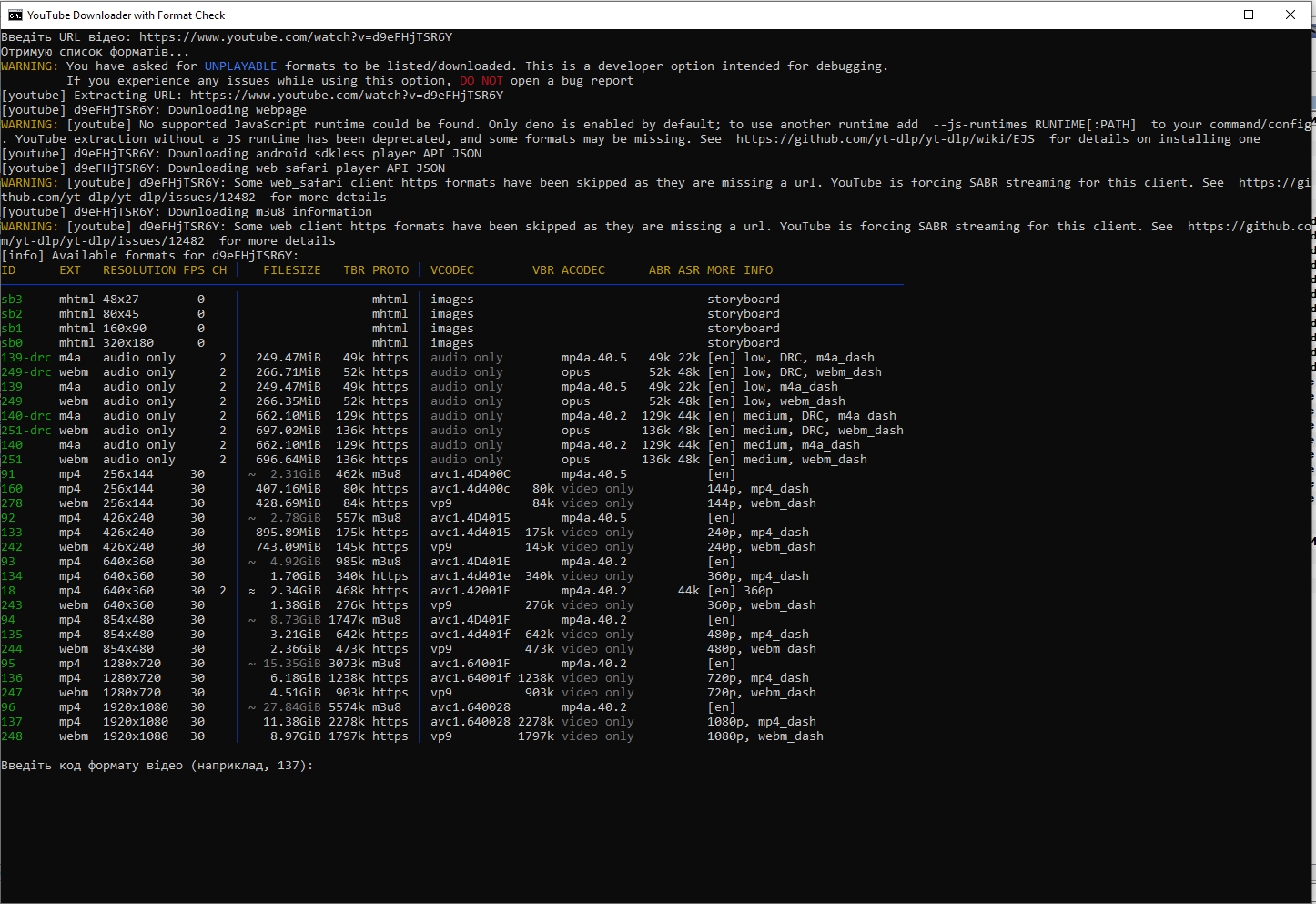Viewport: 1316px width, 904px height.
Task: Click format ID 249-drc
Action: coord(26,372)
